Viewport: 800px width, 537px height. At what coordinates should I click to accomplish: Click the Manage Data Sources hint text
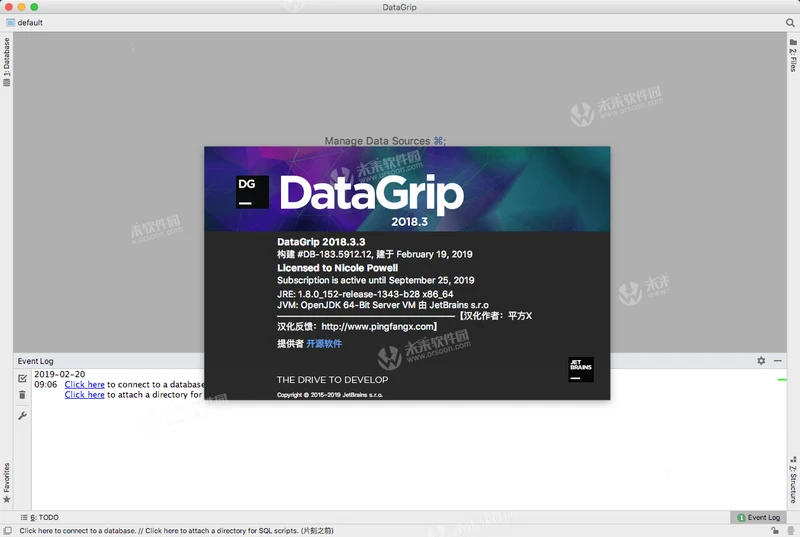tap(385, 141)
